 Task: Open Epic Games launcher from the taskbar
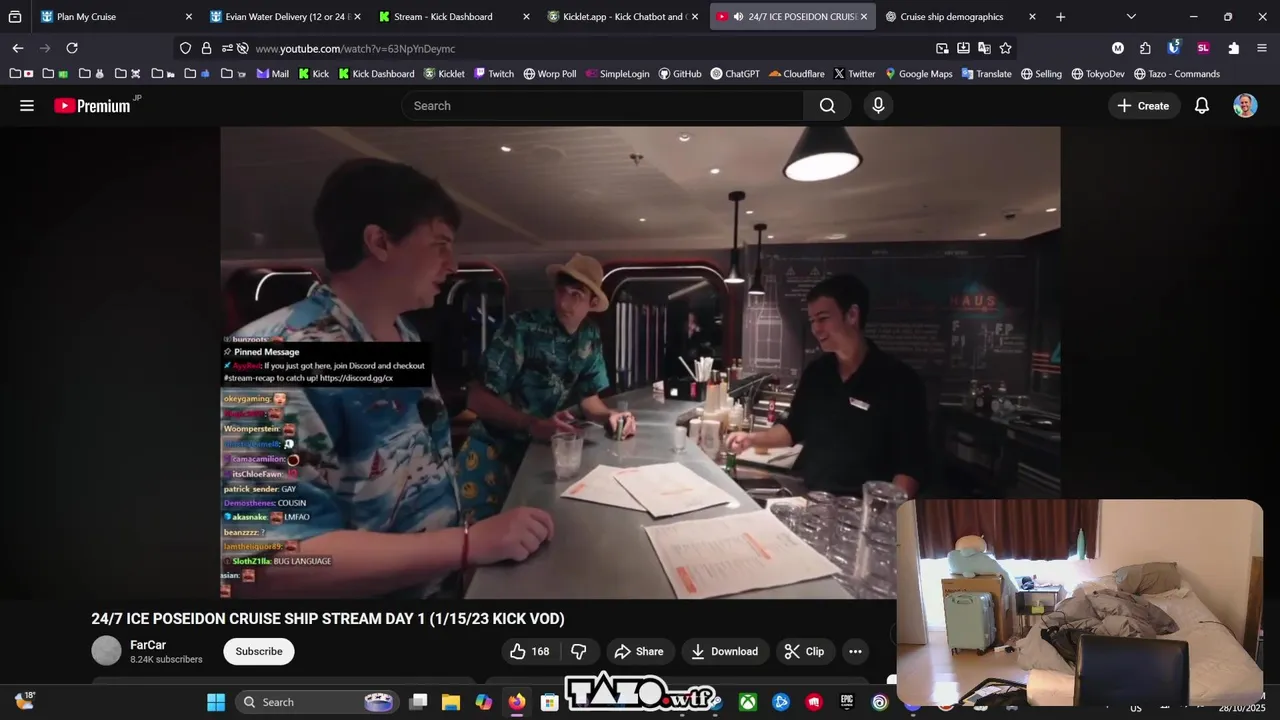click(x=847, y=702)
